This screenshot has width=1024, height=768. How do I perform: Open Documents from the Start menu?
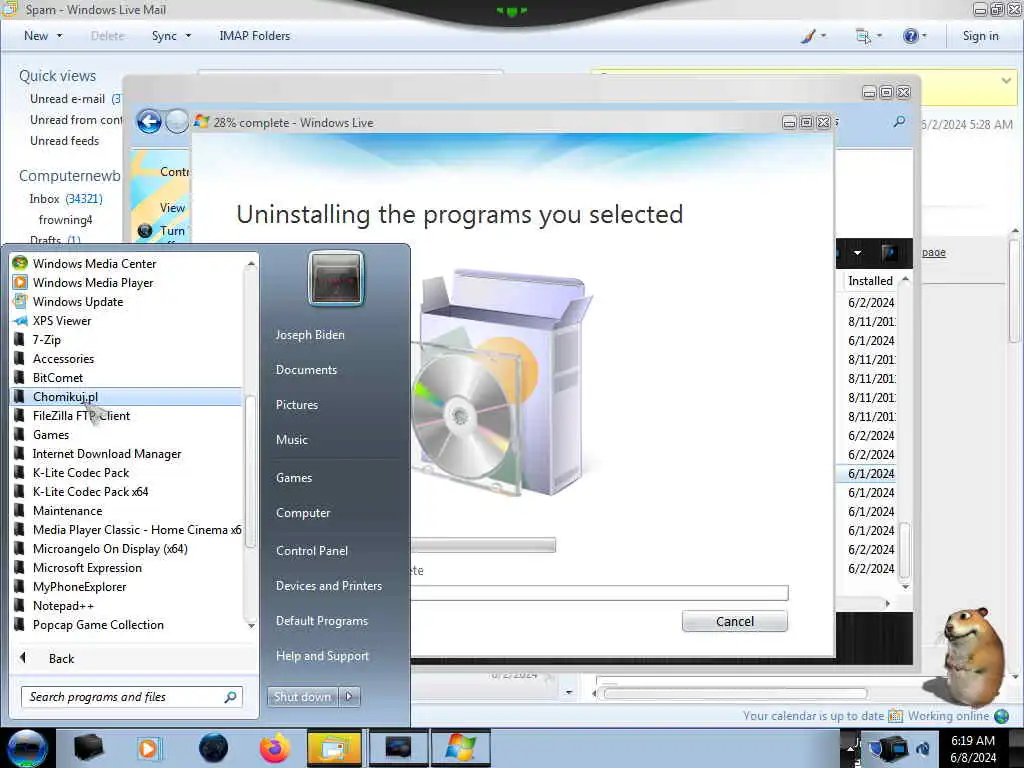(306, 370)
